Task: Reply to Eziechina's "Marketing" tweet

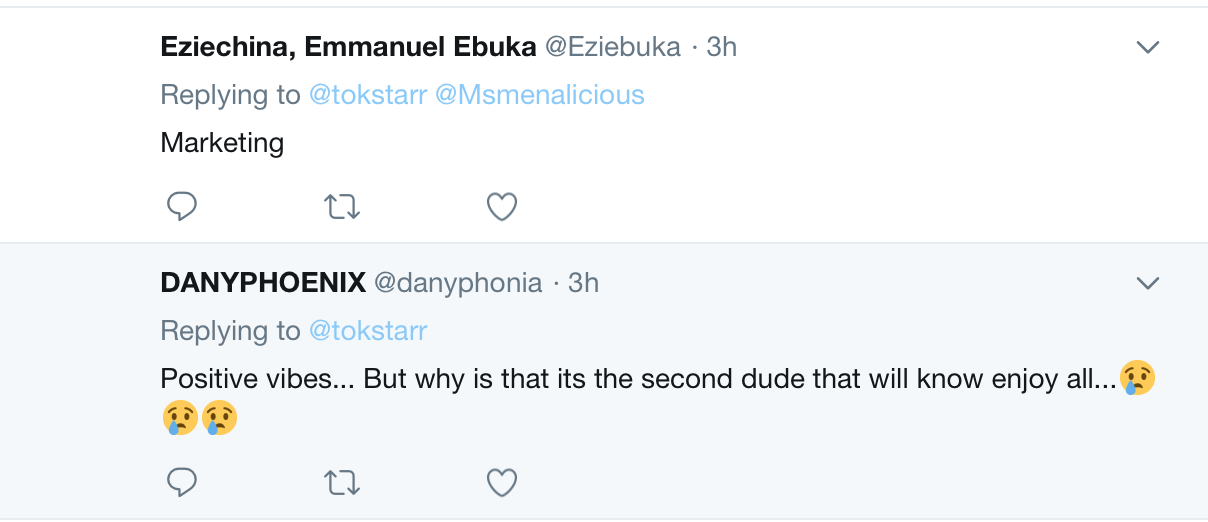Action: pyautogui.click(x=181, y=207)
